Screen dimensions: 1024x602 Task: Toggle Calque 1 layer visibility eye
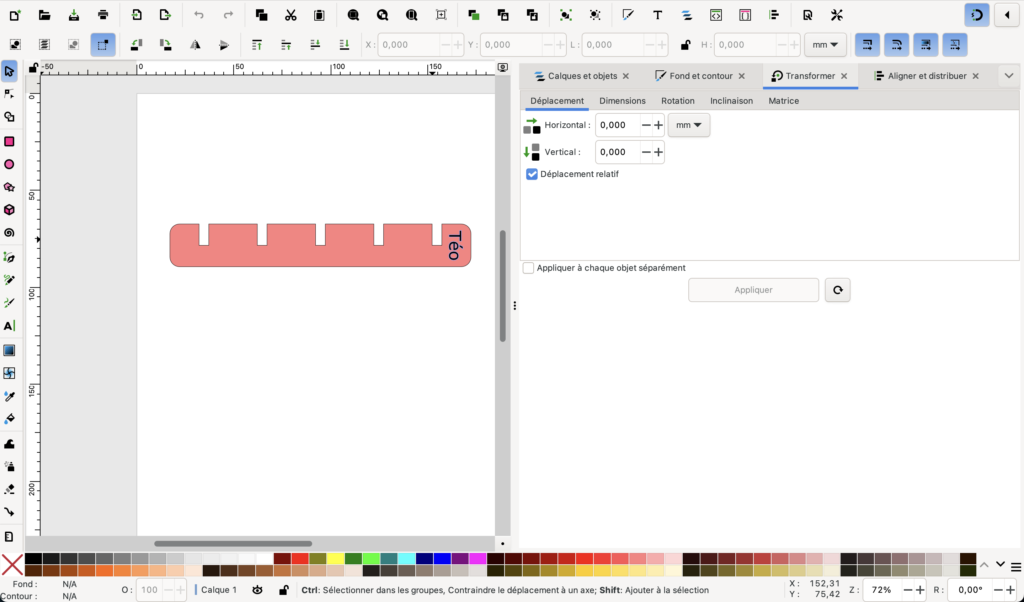[258, 590]
